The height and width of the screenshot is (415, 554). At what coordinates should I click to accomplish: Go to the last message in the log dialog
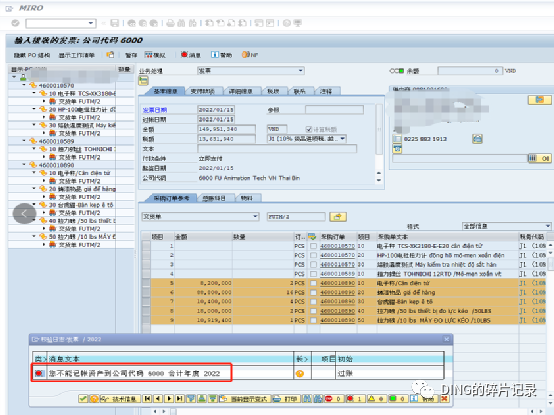point(180,398)
